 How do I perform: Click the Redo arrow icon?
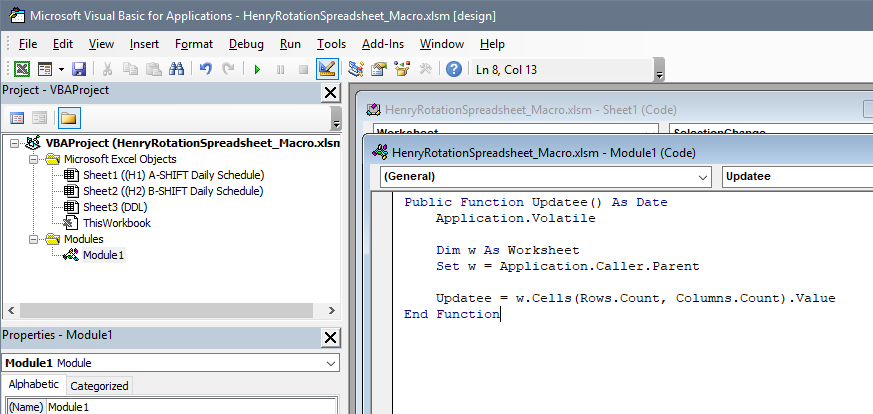[x=228, y=70]
